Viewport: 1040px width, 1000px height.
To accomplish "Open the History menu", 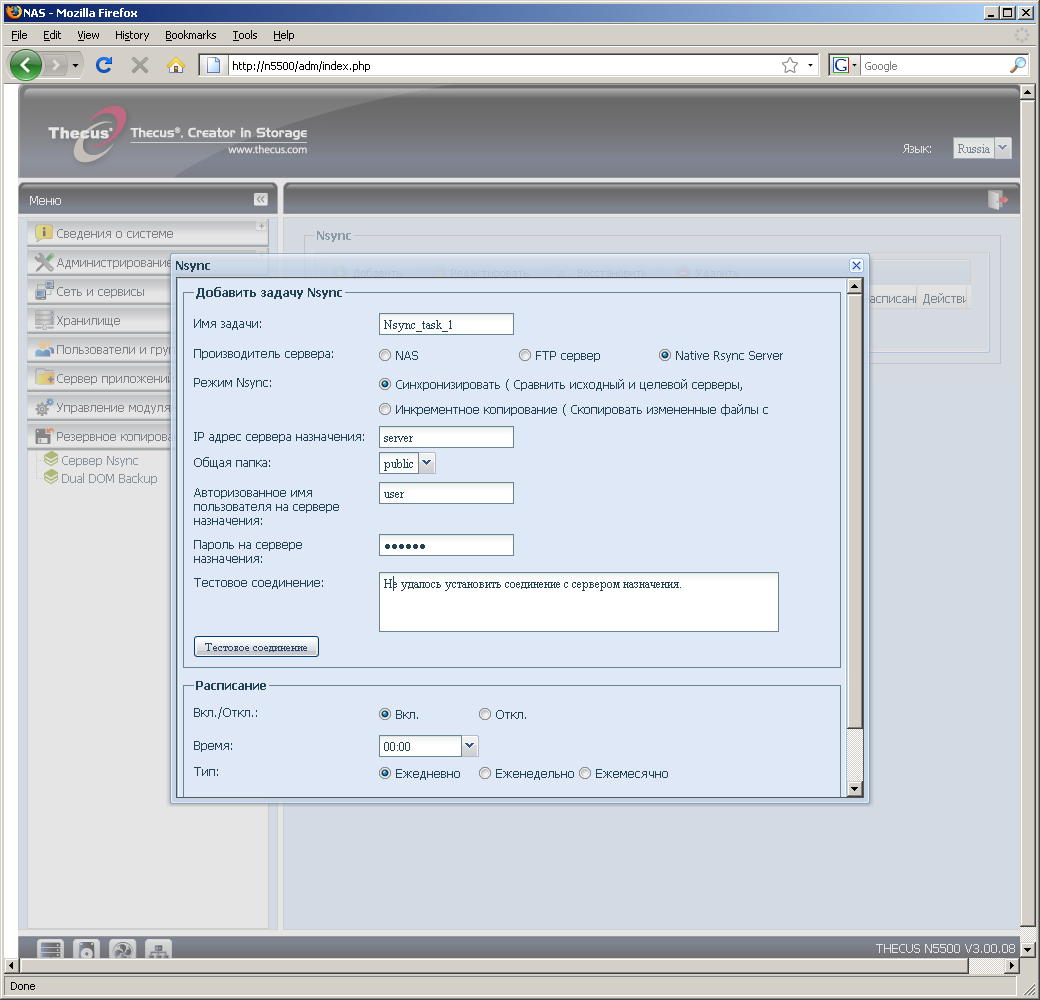I will coord(131,35).
